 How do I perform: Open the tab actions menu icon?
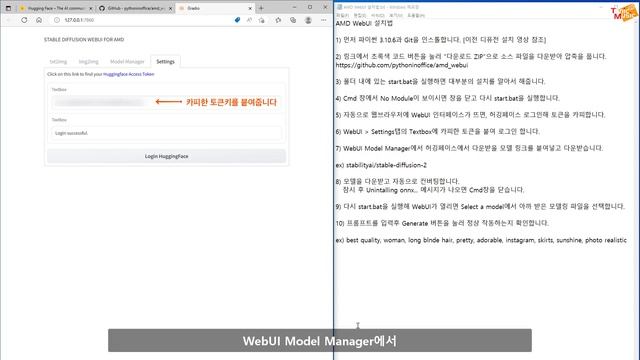coord(8,8)
